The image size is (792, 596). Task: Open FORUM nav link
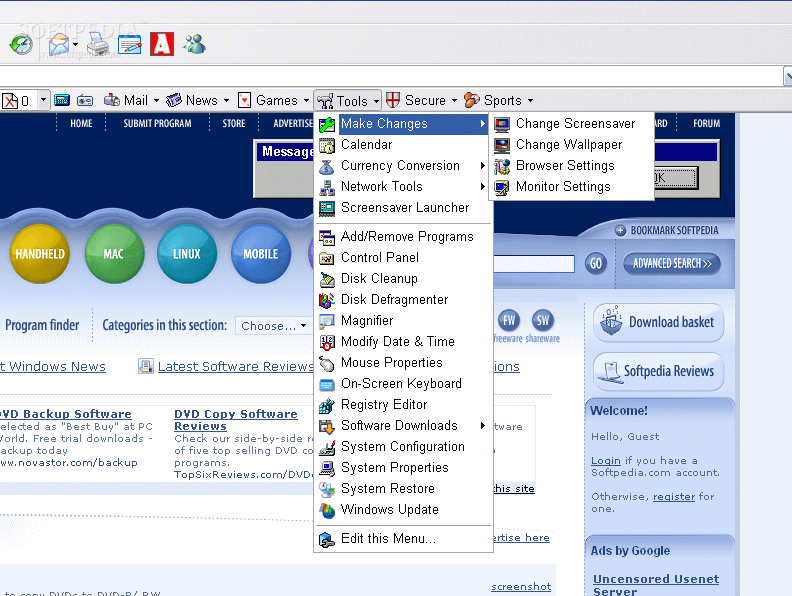(x=706, y=123)
